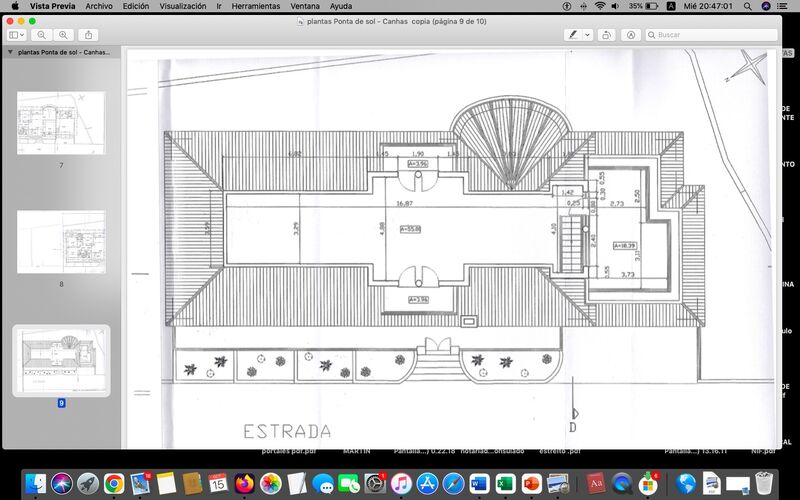Image resolution: width=800 pixels, height=500 pixels.
Task: Zoom out of the floor plan
Action: 42,35
